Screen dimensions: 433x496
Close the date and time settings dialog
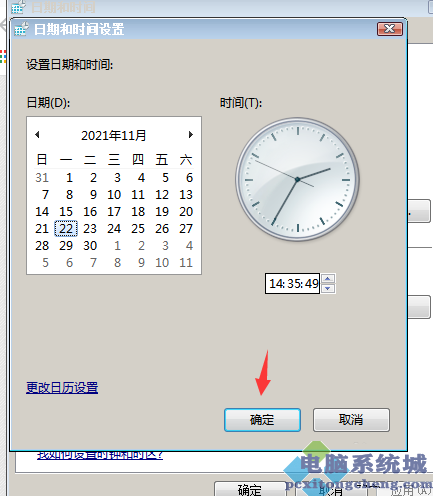click(390, 29)
